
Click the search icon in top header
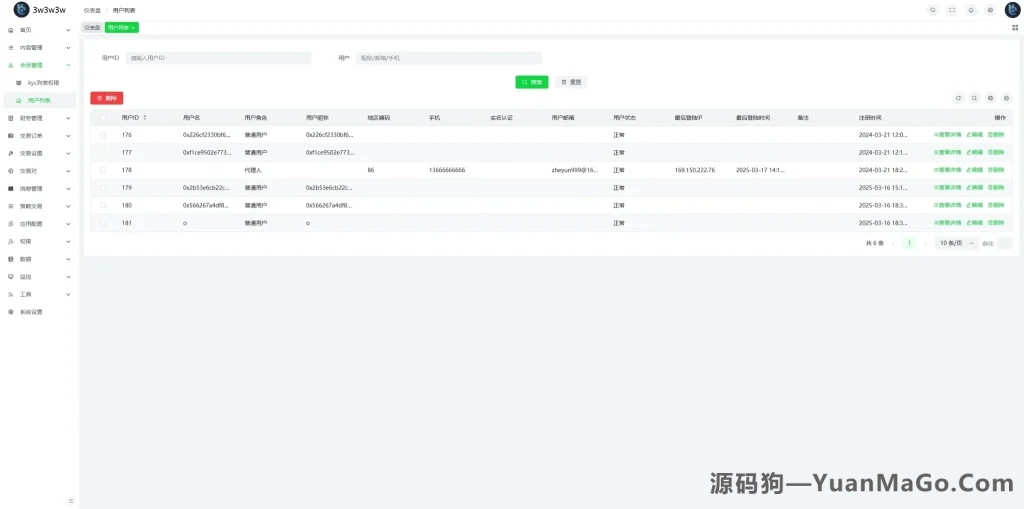(x=933, y=10)
